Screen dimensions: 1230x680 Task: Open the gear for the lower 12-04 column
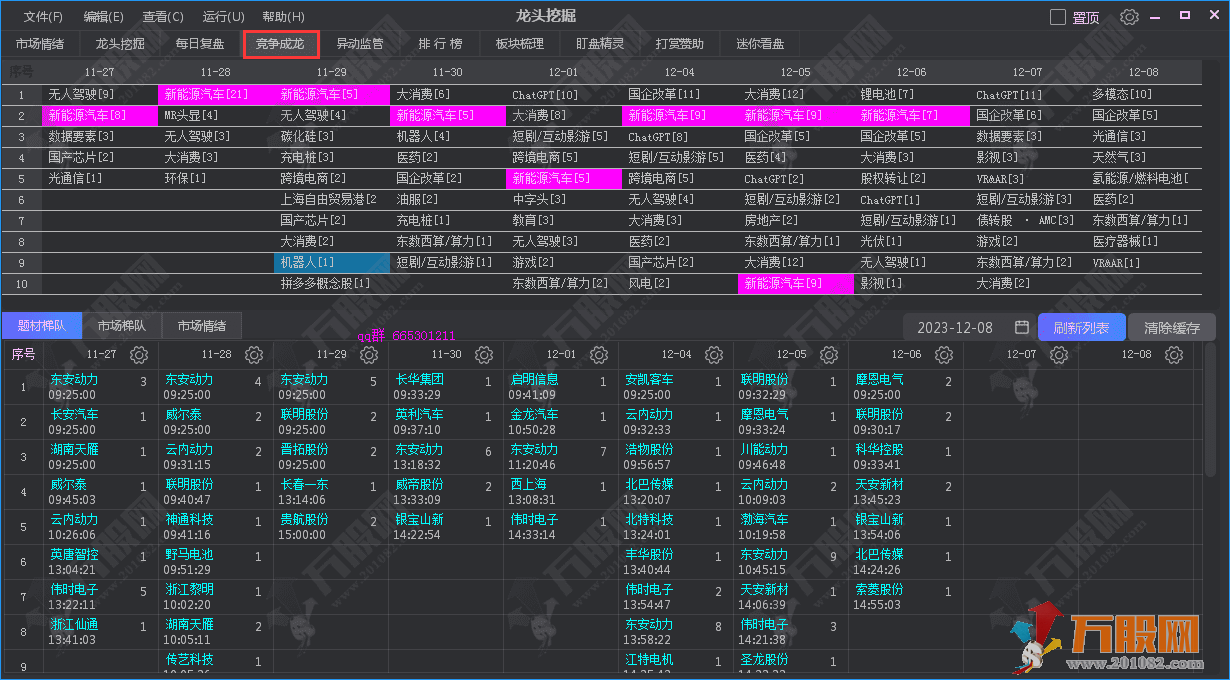[x=714, y=354]
